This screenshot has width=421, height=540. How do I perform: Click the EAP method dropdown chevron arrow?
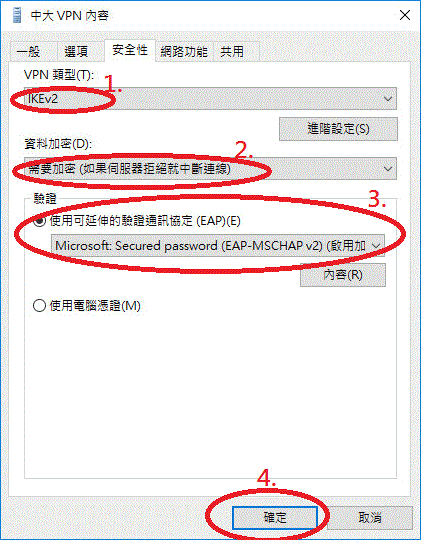point(376,246)
